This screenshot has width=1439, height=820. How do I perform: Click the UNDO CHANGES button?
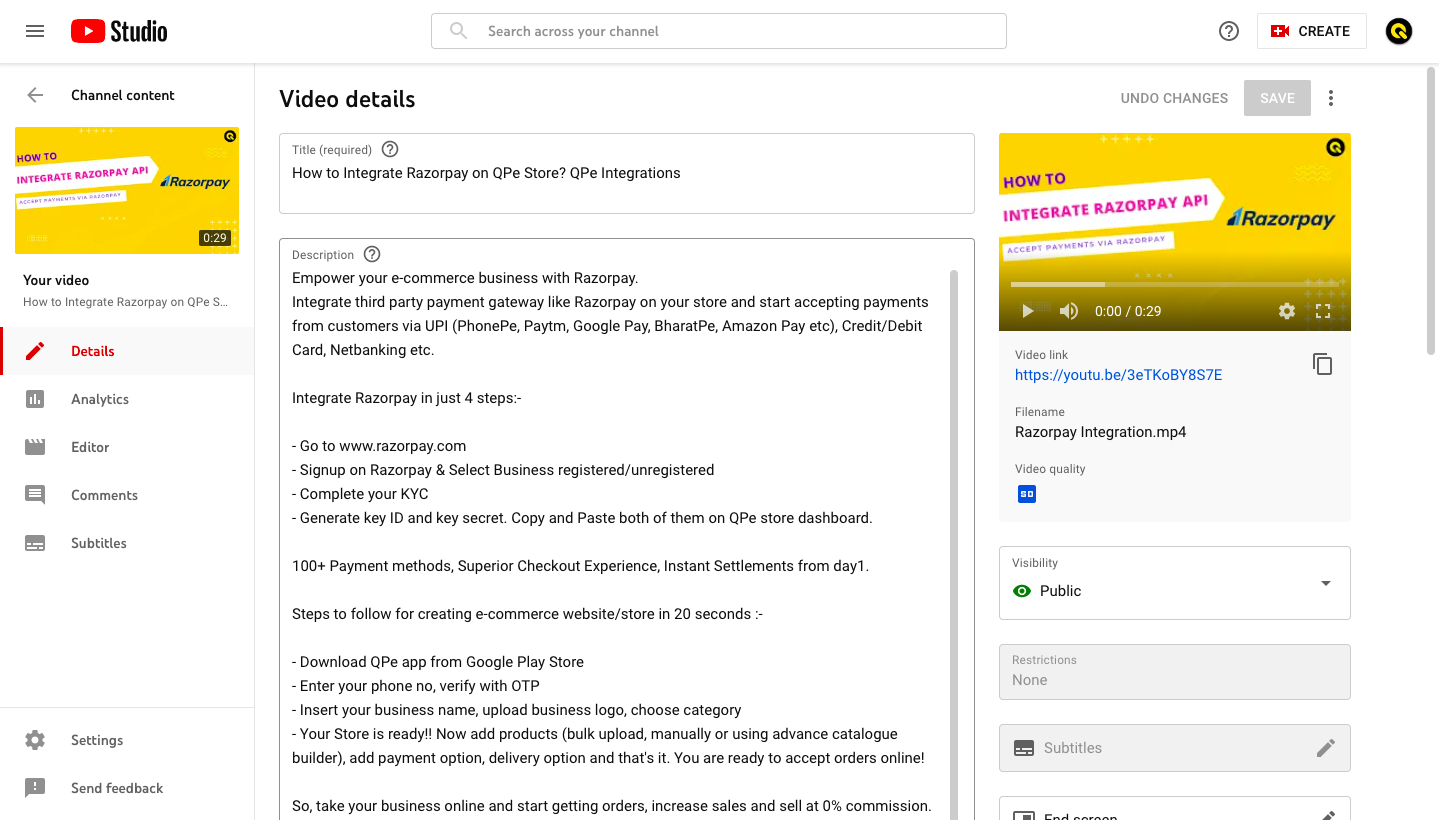pos(1174,98)
